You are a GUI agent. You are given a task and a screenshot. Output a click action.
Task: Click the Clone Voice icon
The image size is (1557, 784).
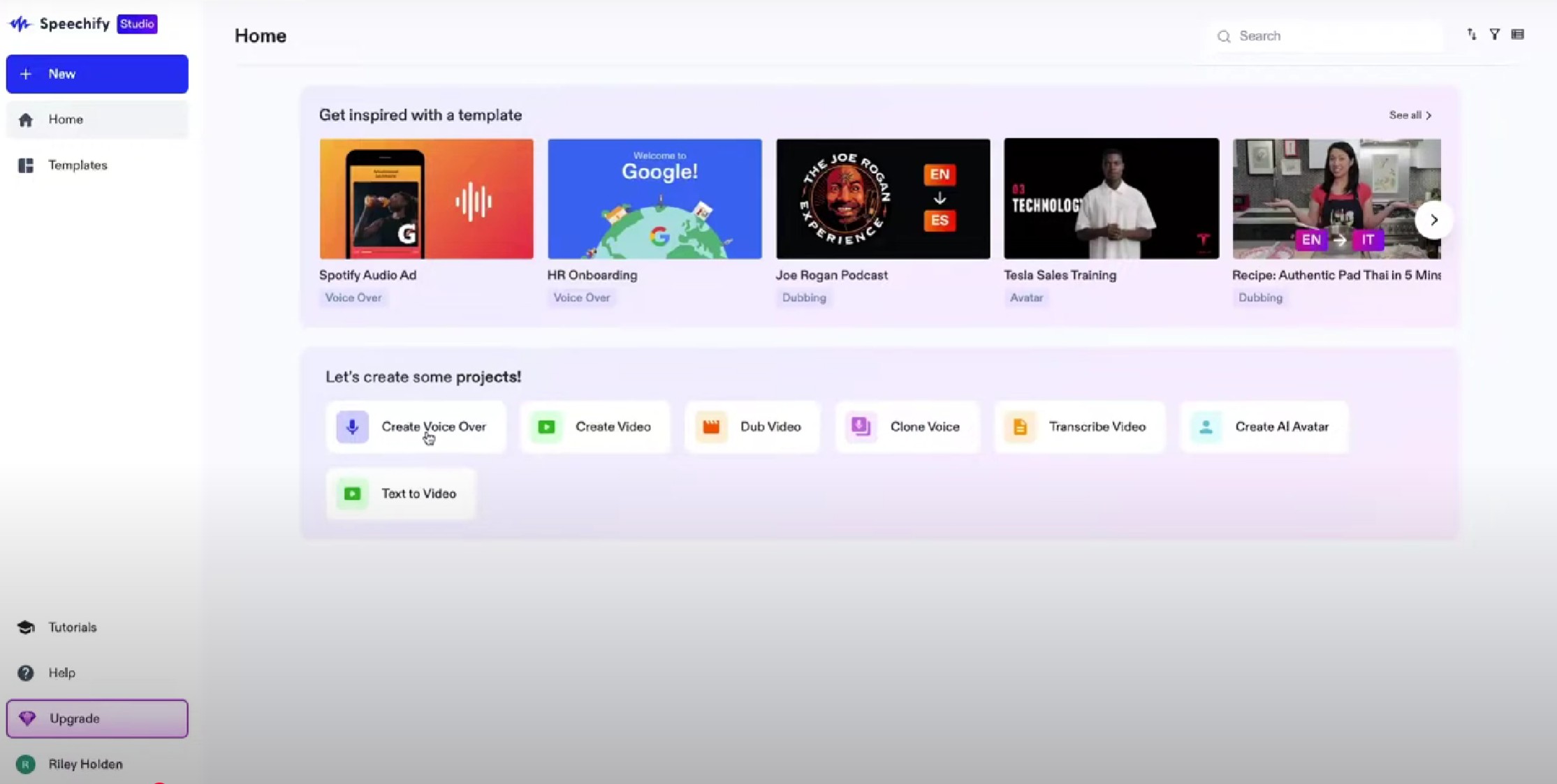(x=861, y=426)
